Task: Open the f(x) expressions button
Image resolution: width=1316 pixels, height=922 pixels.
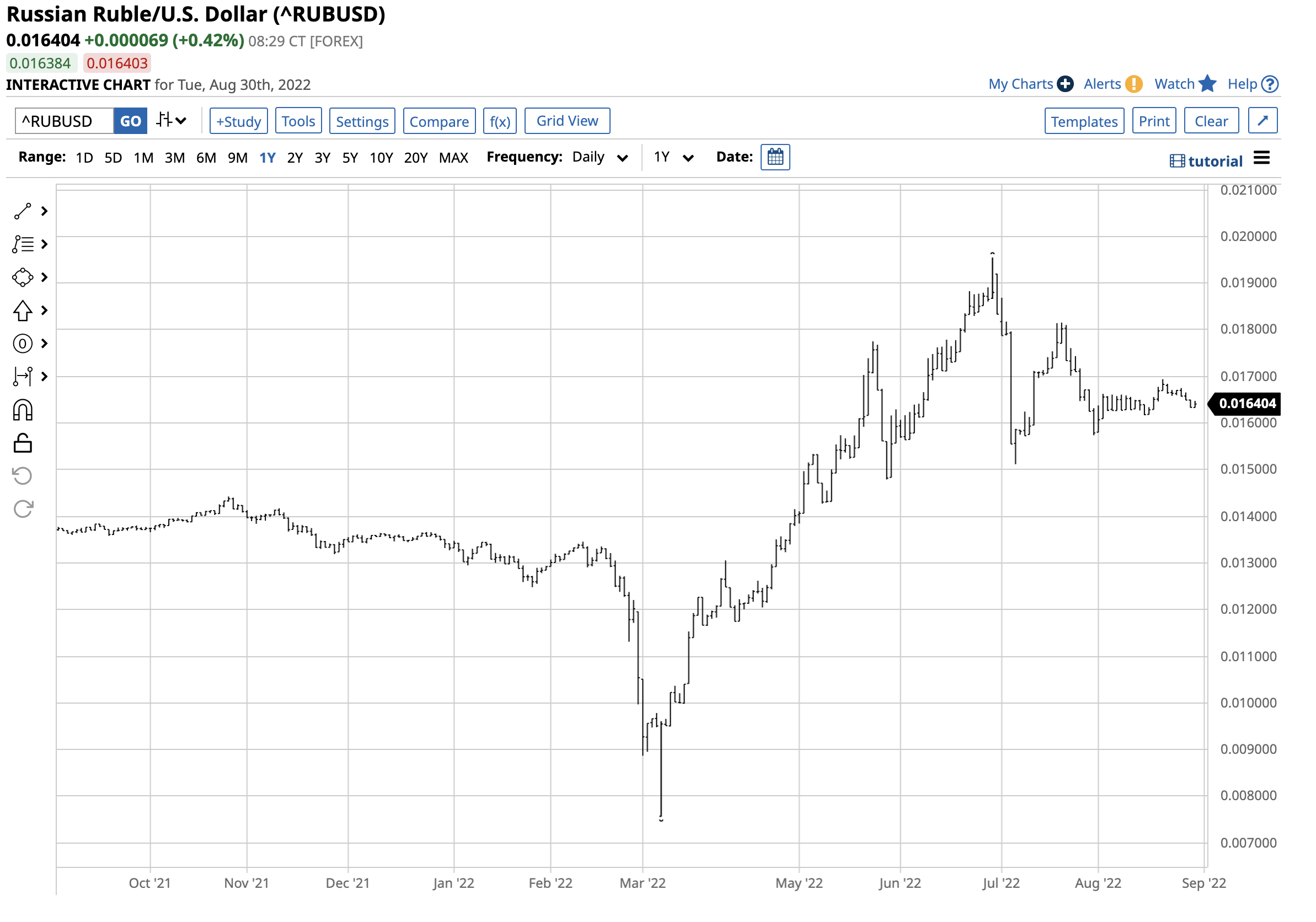Action: point(500,121)
